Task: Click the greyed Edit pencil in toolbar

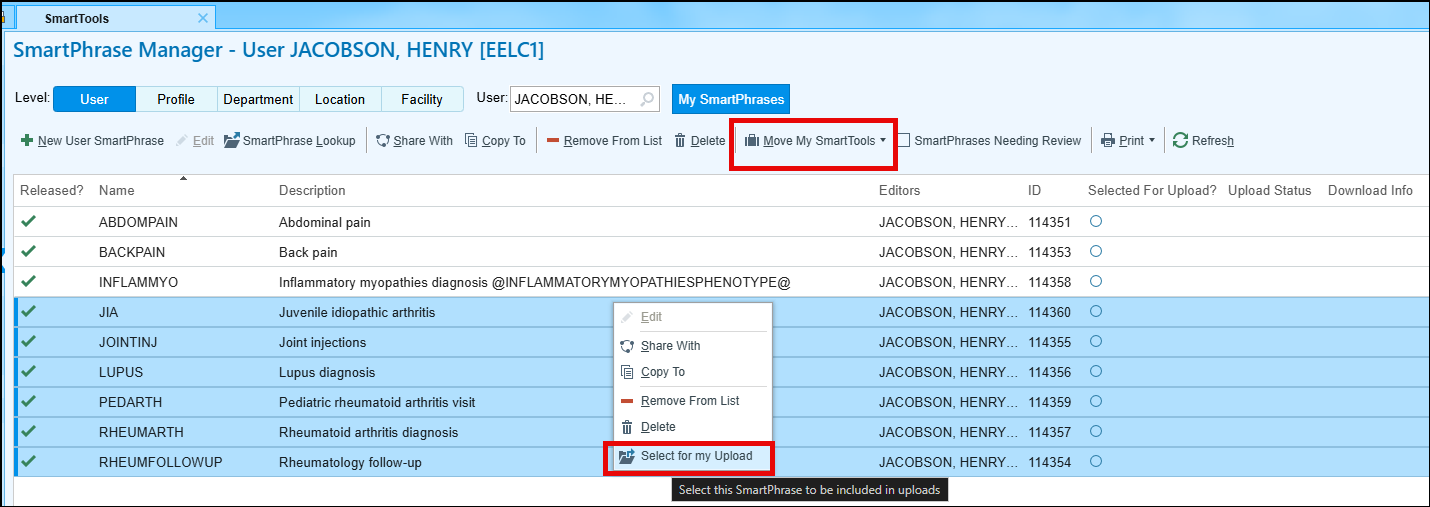Action: (x=182, y=141)
